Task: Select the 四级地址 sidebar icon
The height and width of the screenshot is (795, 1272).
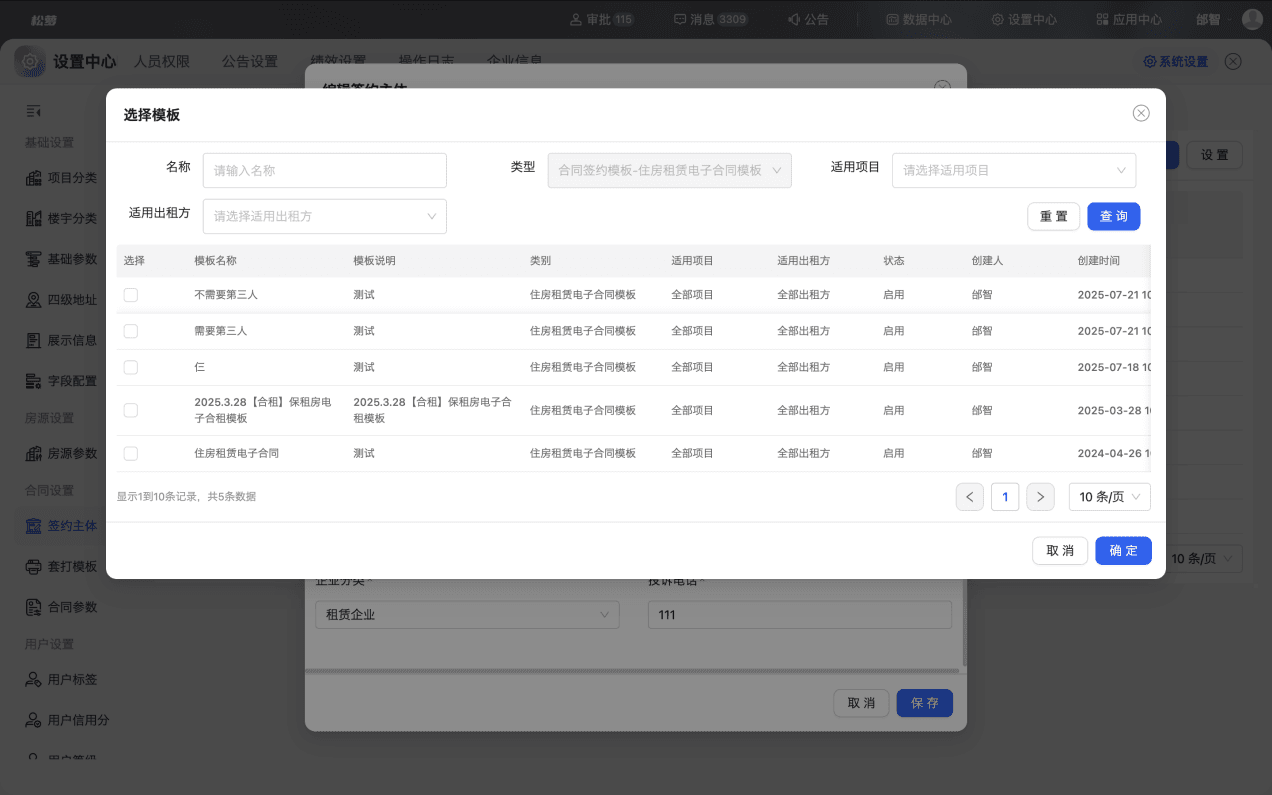Action: pyautogui.click(x=33, y=299)
